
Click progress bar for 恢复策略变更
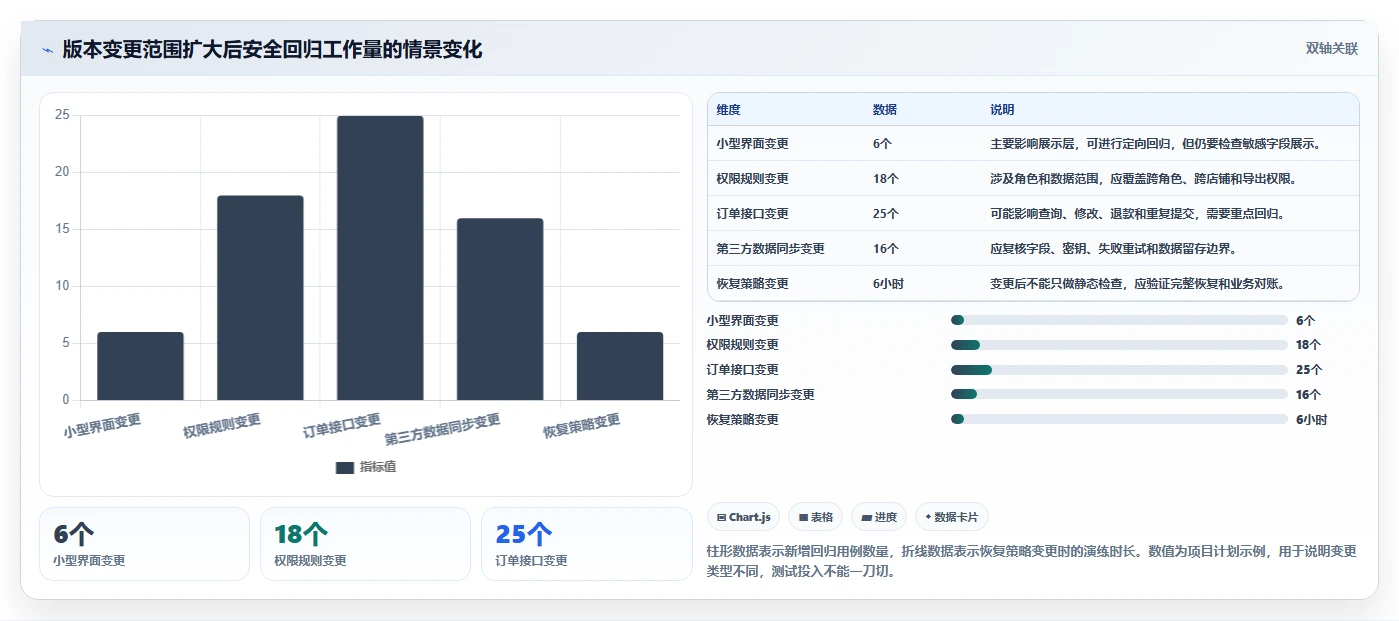tap(1119, 420)
